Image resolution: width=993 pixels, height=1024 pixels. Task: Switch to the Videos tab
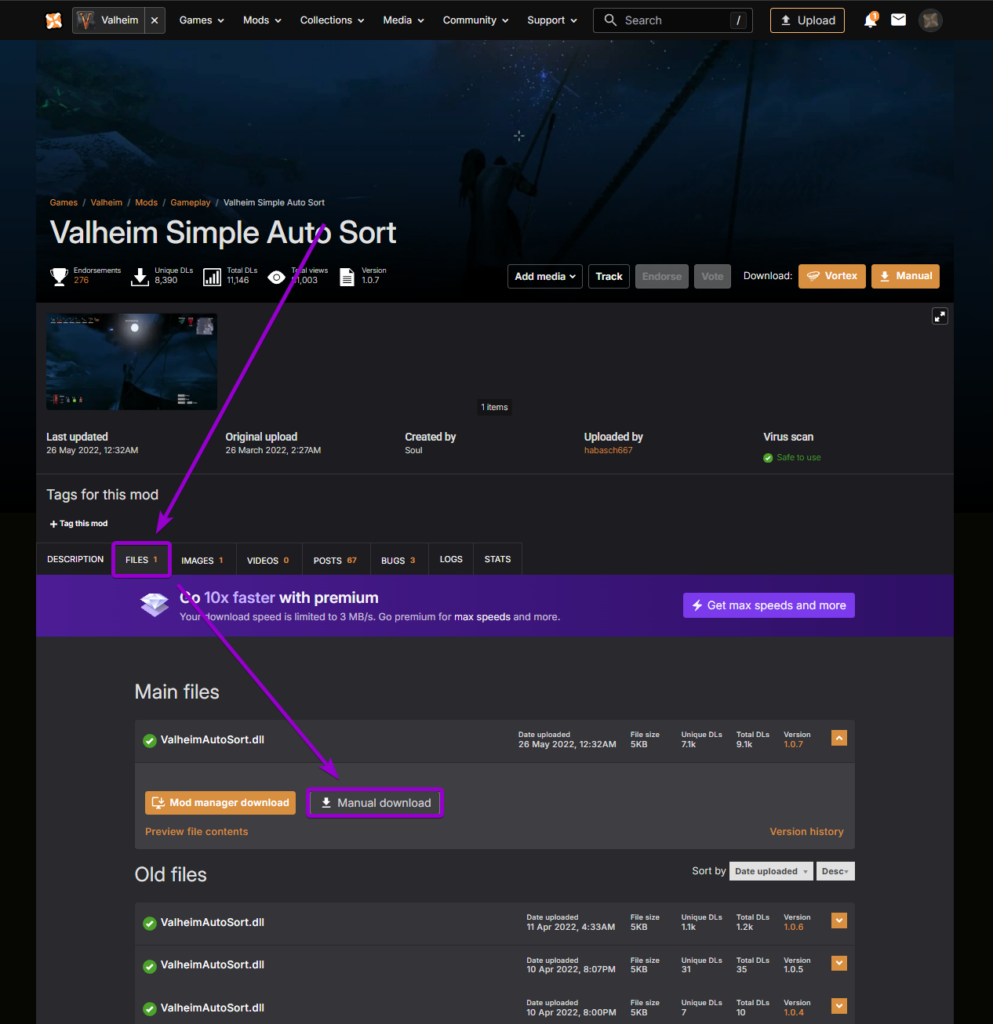click(x=268, y=560)
